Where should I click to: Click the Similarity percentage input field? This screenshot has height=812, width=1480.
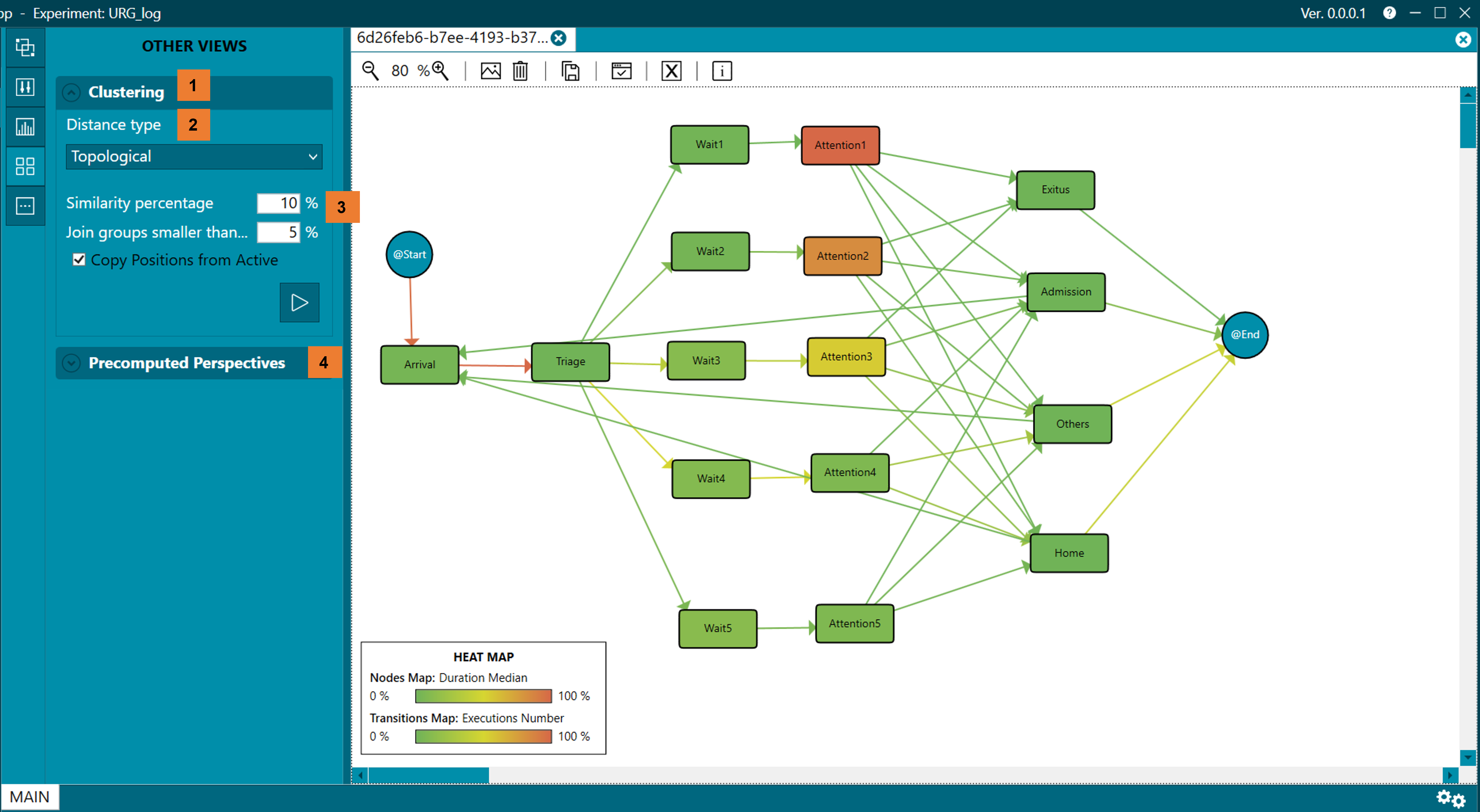point(279,203)
